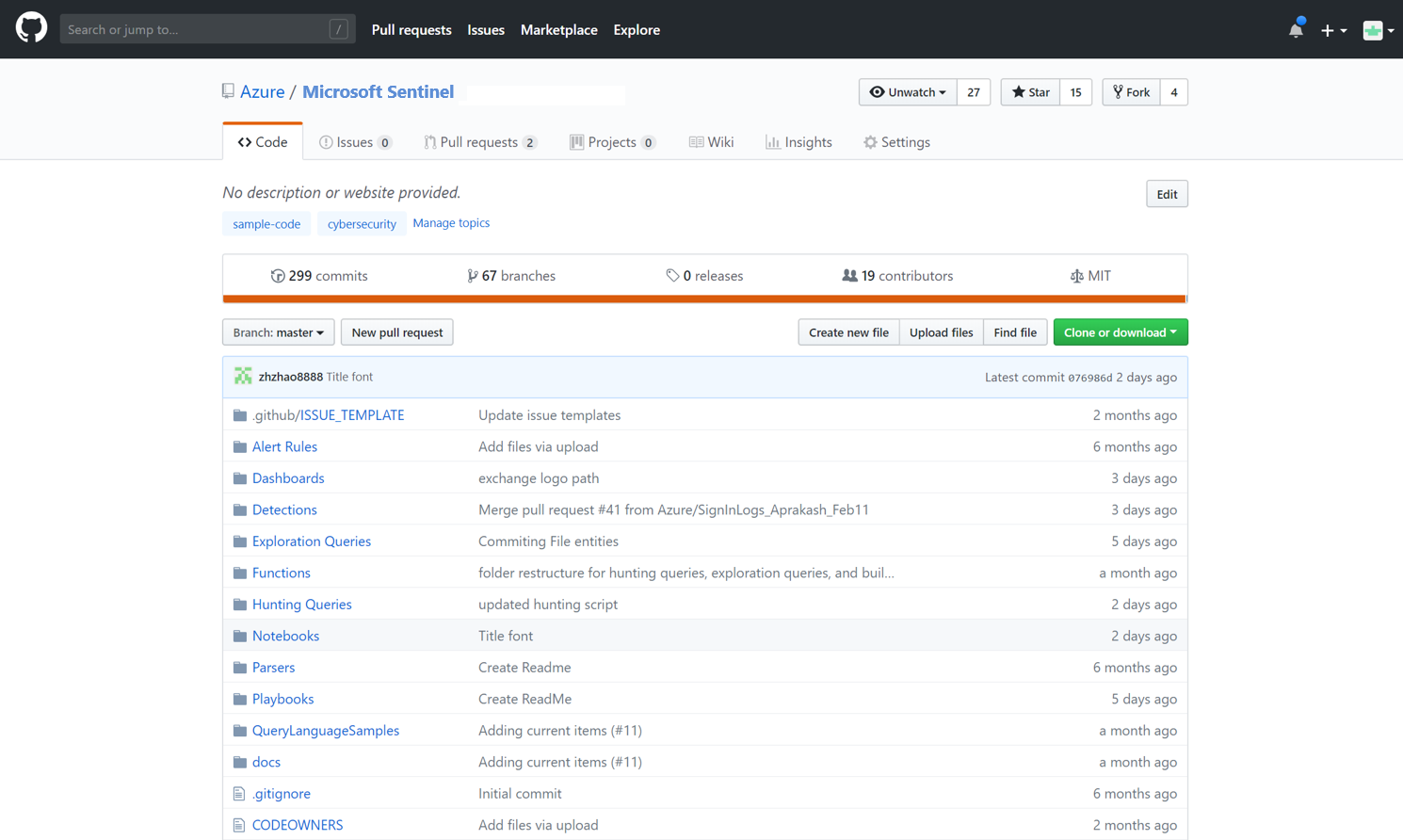Click the orange language breakdown bar
The height and width of the screenshot is (840, 1403).
[705, 299]
